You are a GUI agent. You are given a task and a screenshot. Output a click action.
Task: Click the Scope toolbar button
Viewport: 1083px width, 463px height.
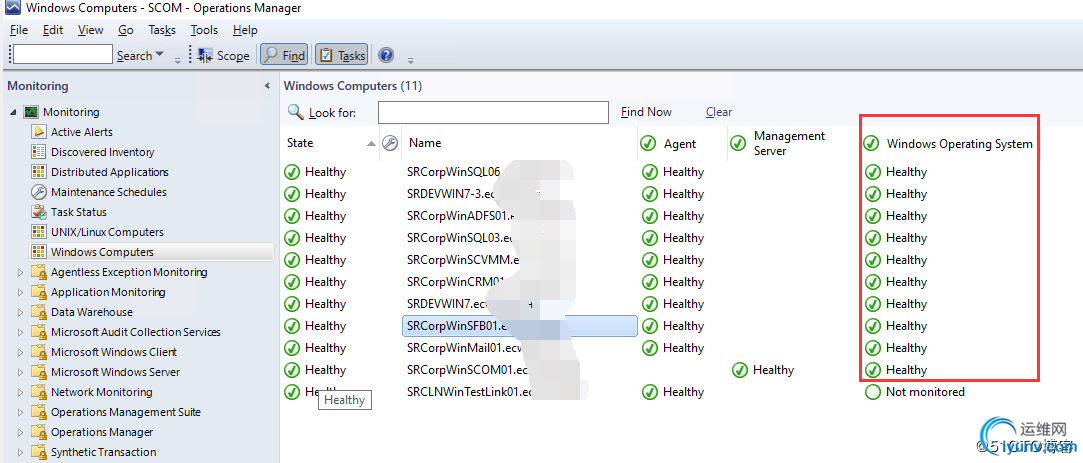[224, 55]
